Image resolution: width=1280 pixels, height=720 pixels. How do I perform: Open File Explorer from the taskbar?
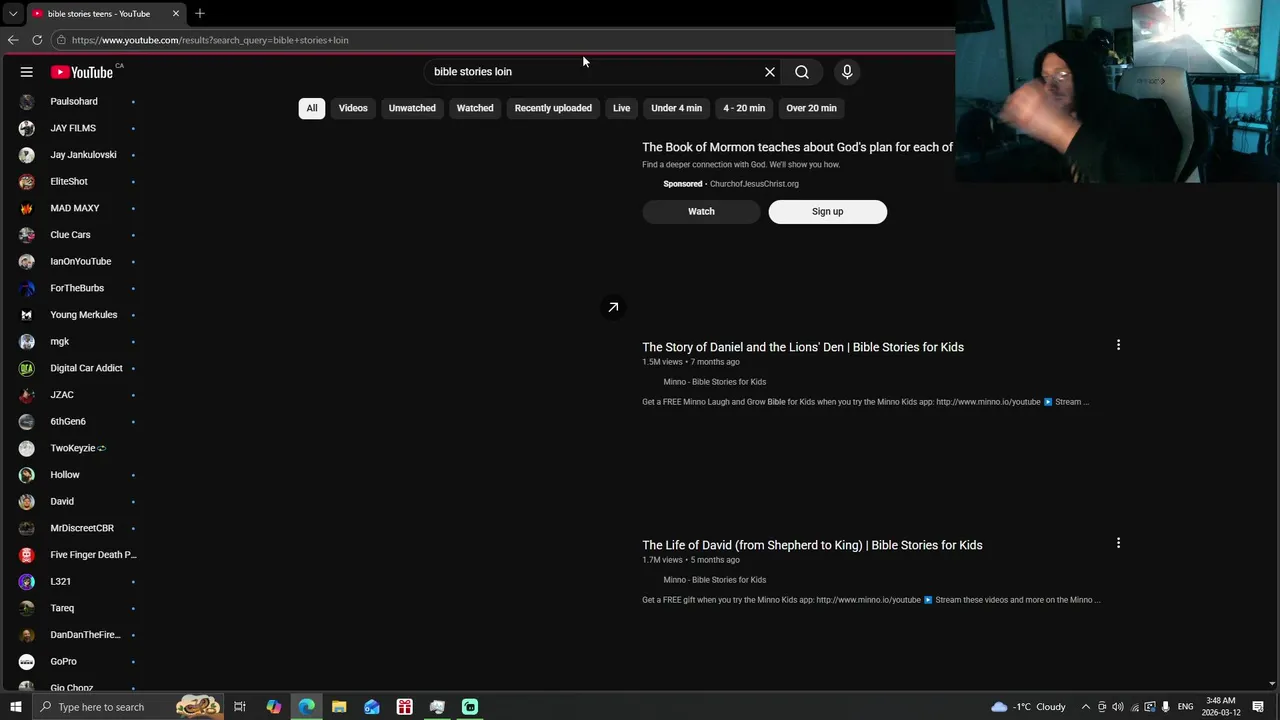[x=339, y=707]
